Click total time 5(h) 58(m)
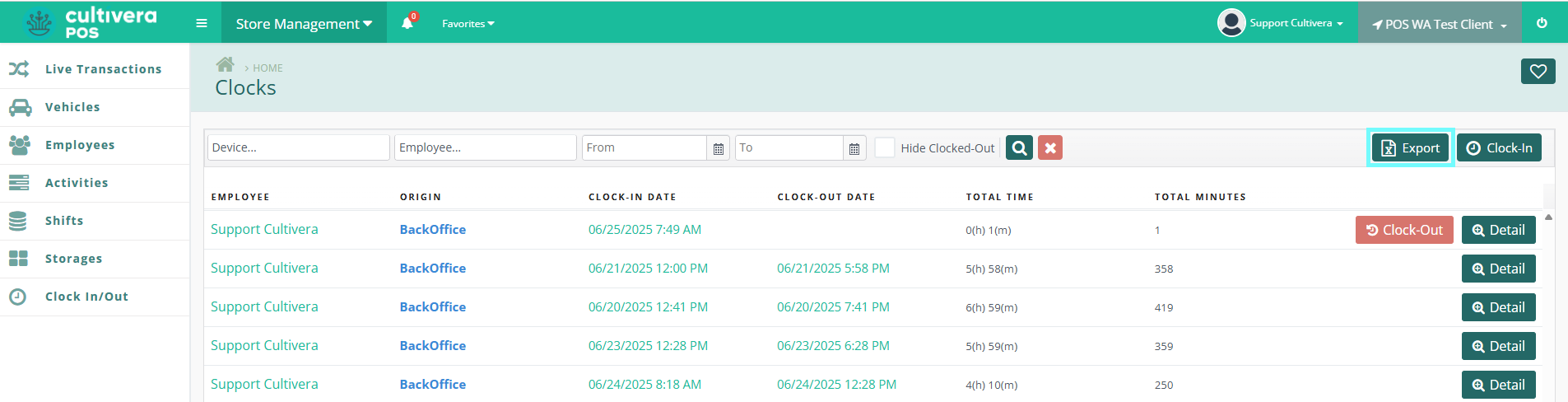The width and height of the screenshot is (1568, 402). pyautogui.click(x=992, y=269)
